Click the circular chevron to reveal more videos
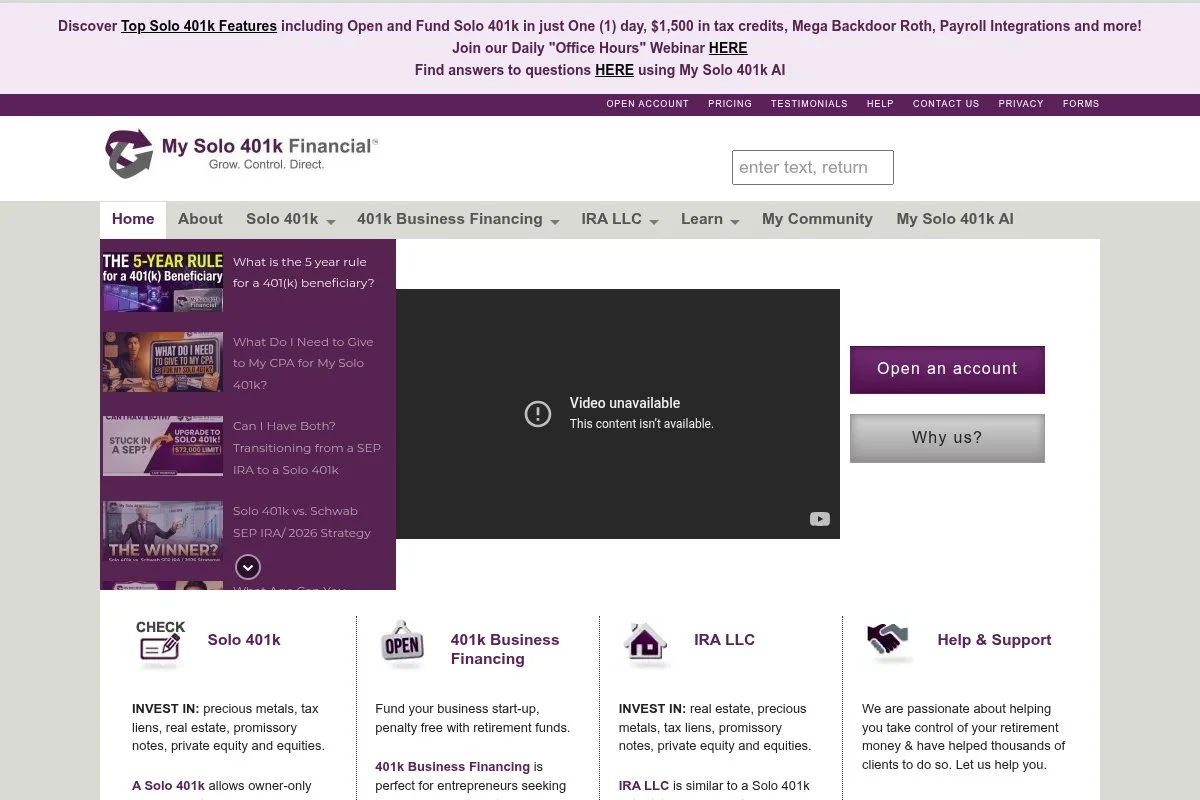Screen dimensions: 1200x800 [248, 567]
